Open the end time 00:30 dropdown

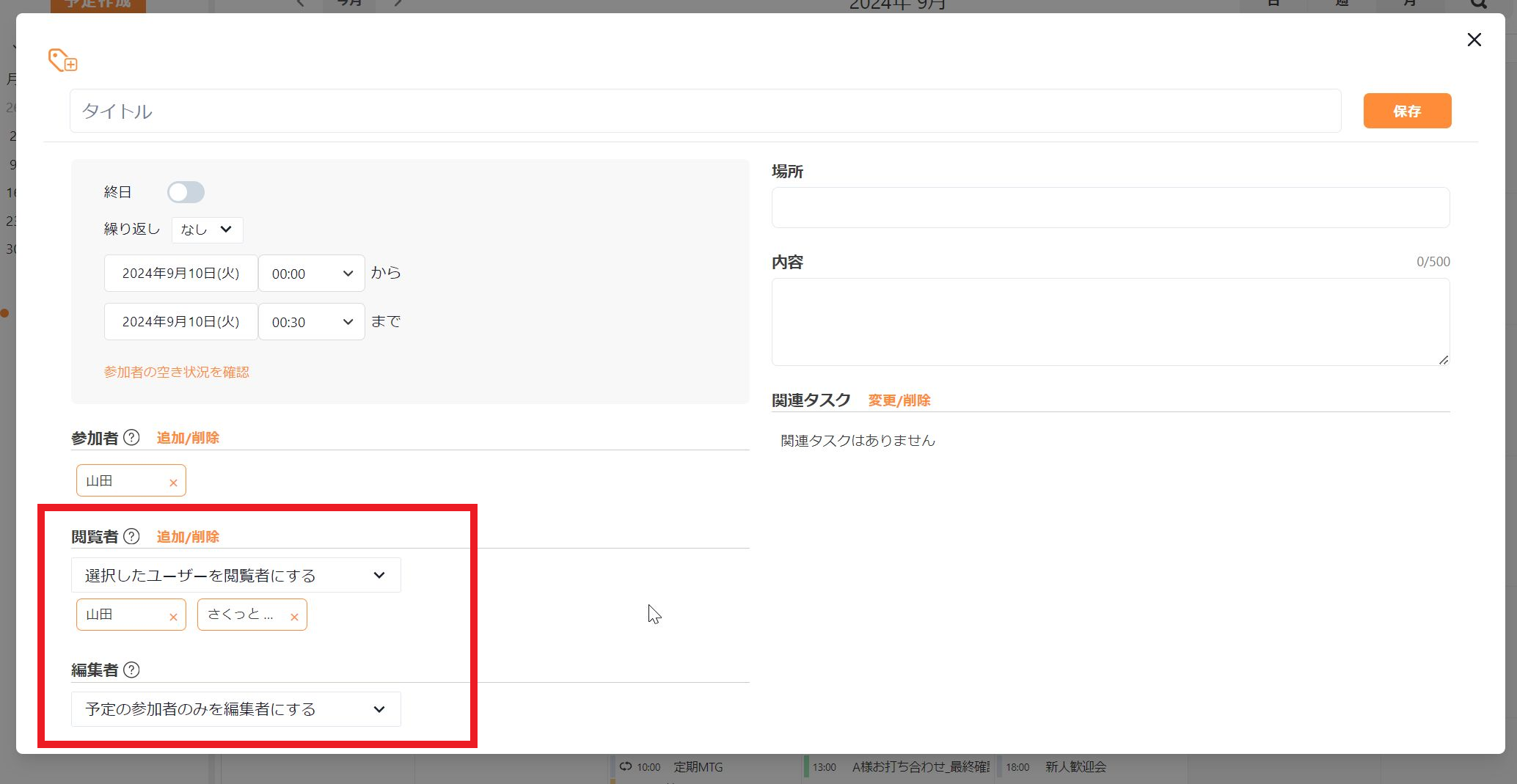tap(311, 321)
